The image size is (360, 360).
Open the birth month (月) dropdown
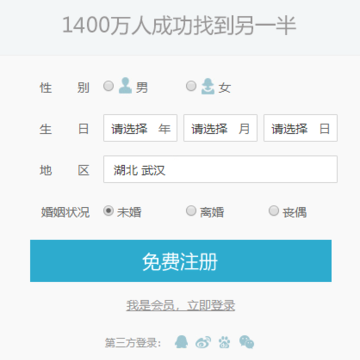click(220, 128)
